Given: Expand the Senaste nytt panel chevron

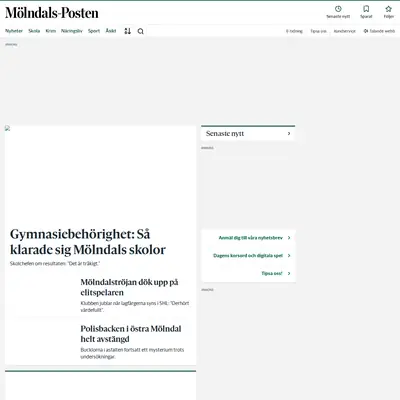Looking at the screenshot, I should tap(289, 134).
